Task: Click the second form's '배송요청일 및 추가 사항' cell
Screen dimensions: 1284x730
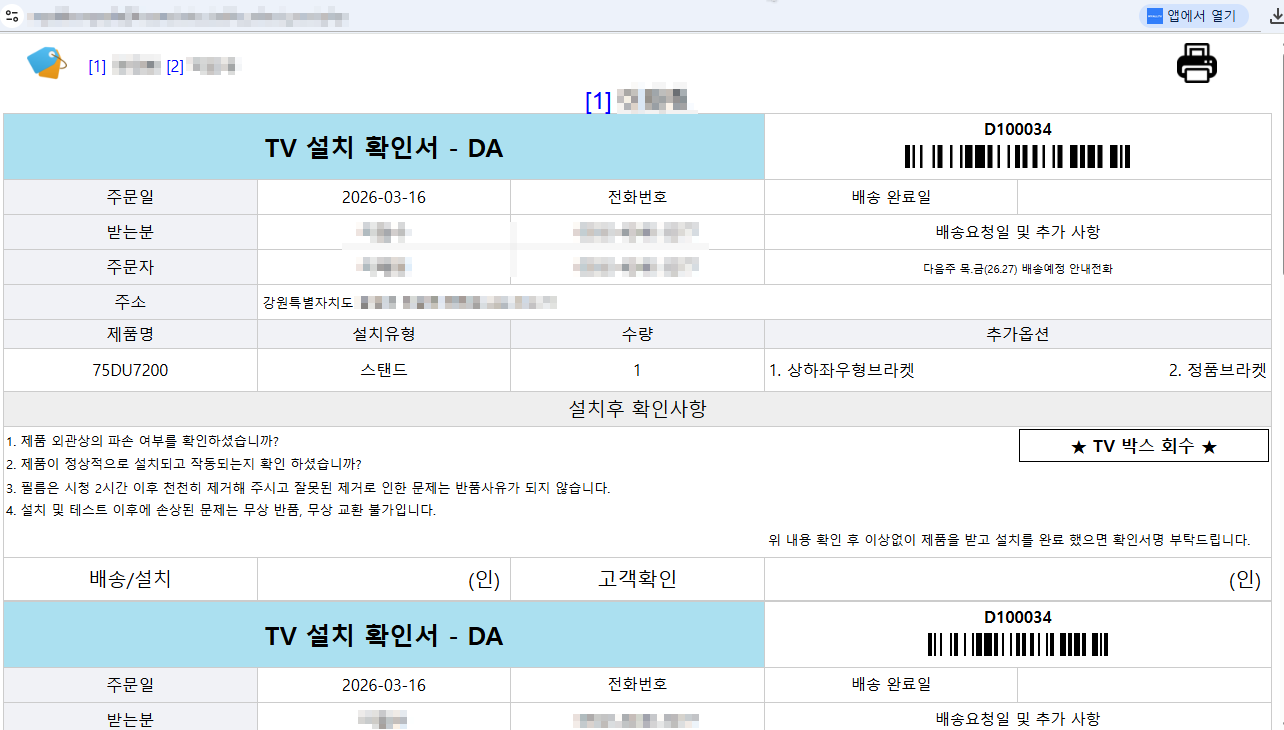Action: click(1018, 718)
